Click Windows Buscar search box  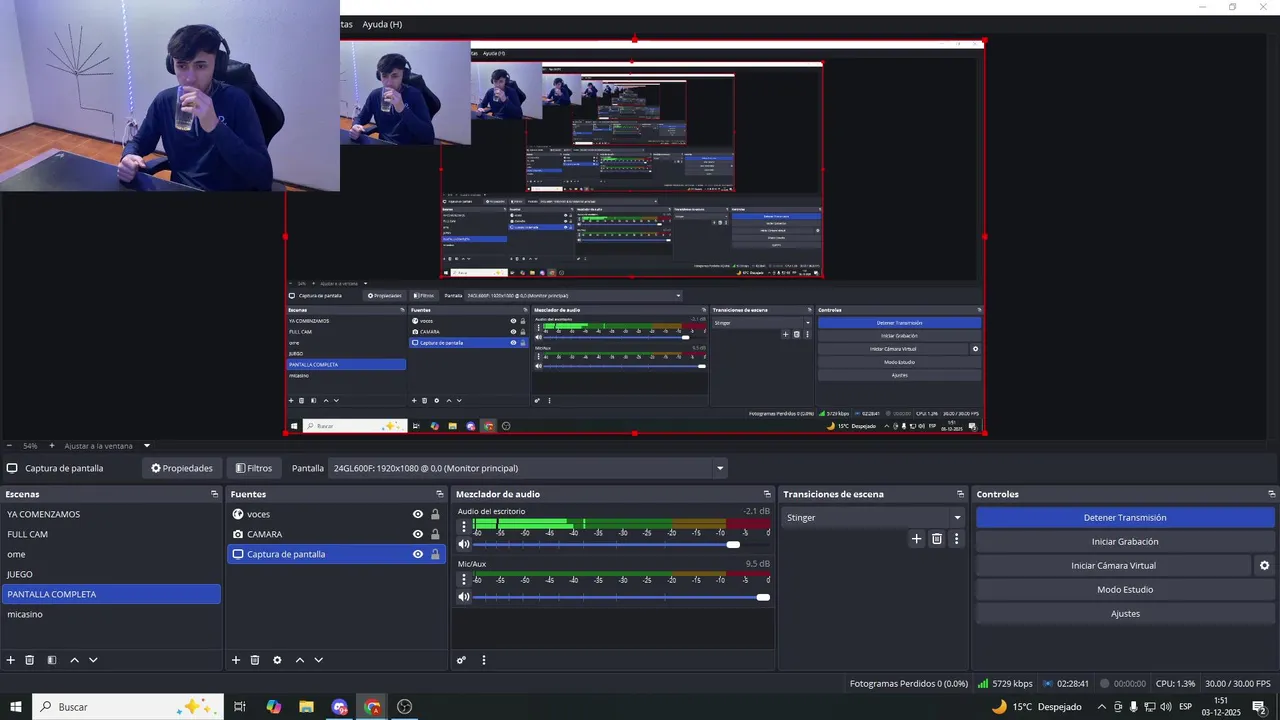pyautogui.click(x=128, y=707)
